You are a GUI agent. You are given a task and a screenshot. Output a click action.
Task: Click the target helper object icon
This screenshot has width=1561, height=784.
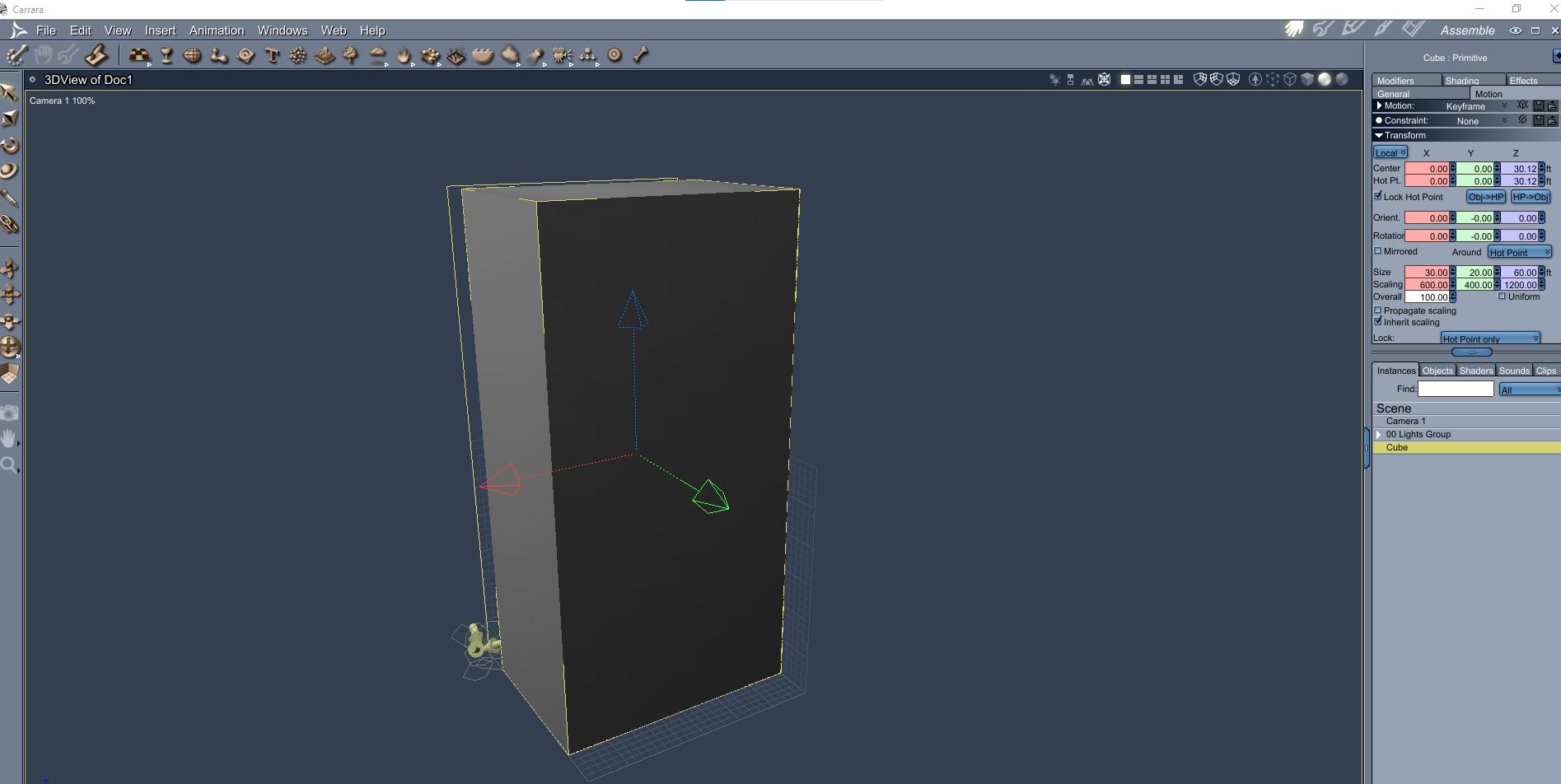[x=615, y=55]
